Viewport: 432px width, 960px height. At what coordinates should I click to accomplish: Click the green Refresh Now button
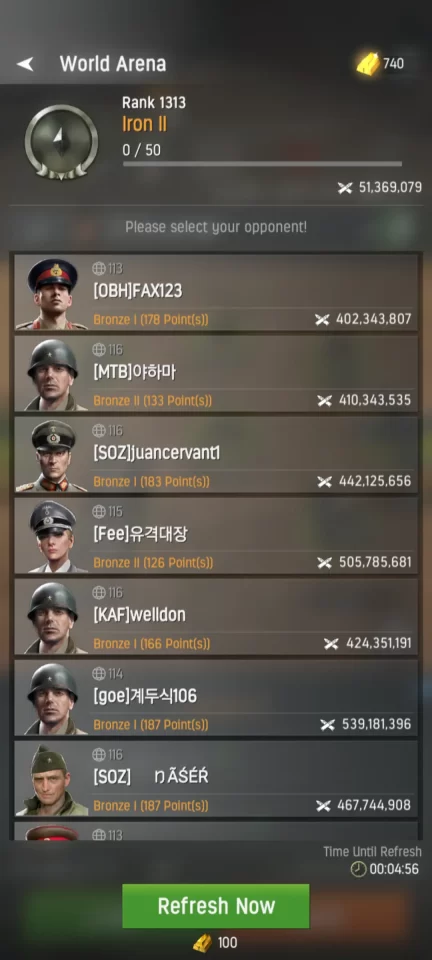tap(215, 906)
